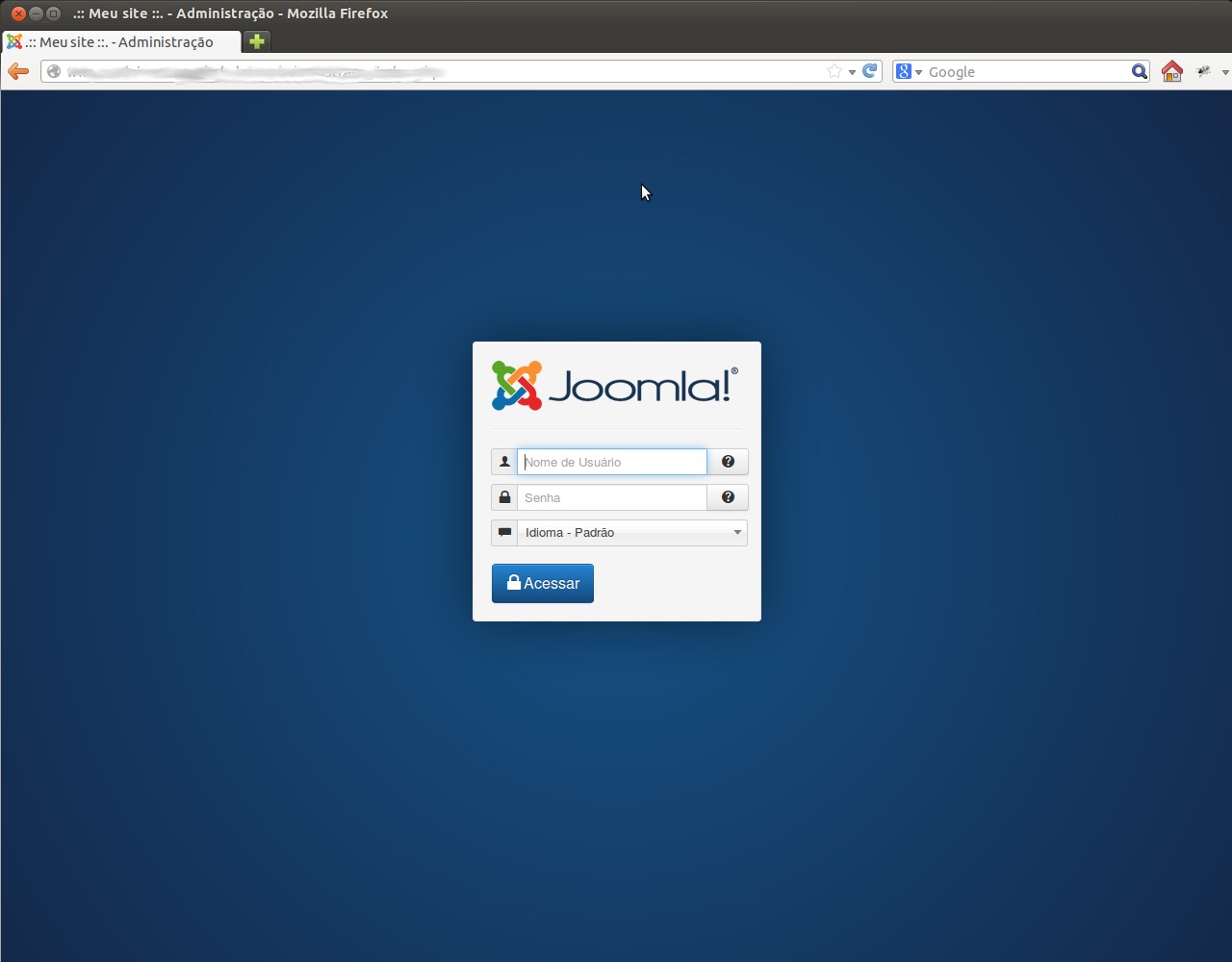Open the toolbar overflow arrow at far right
The image size is (1232, 962).
tap(1224, 72)
